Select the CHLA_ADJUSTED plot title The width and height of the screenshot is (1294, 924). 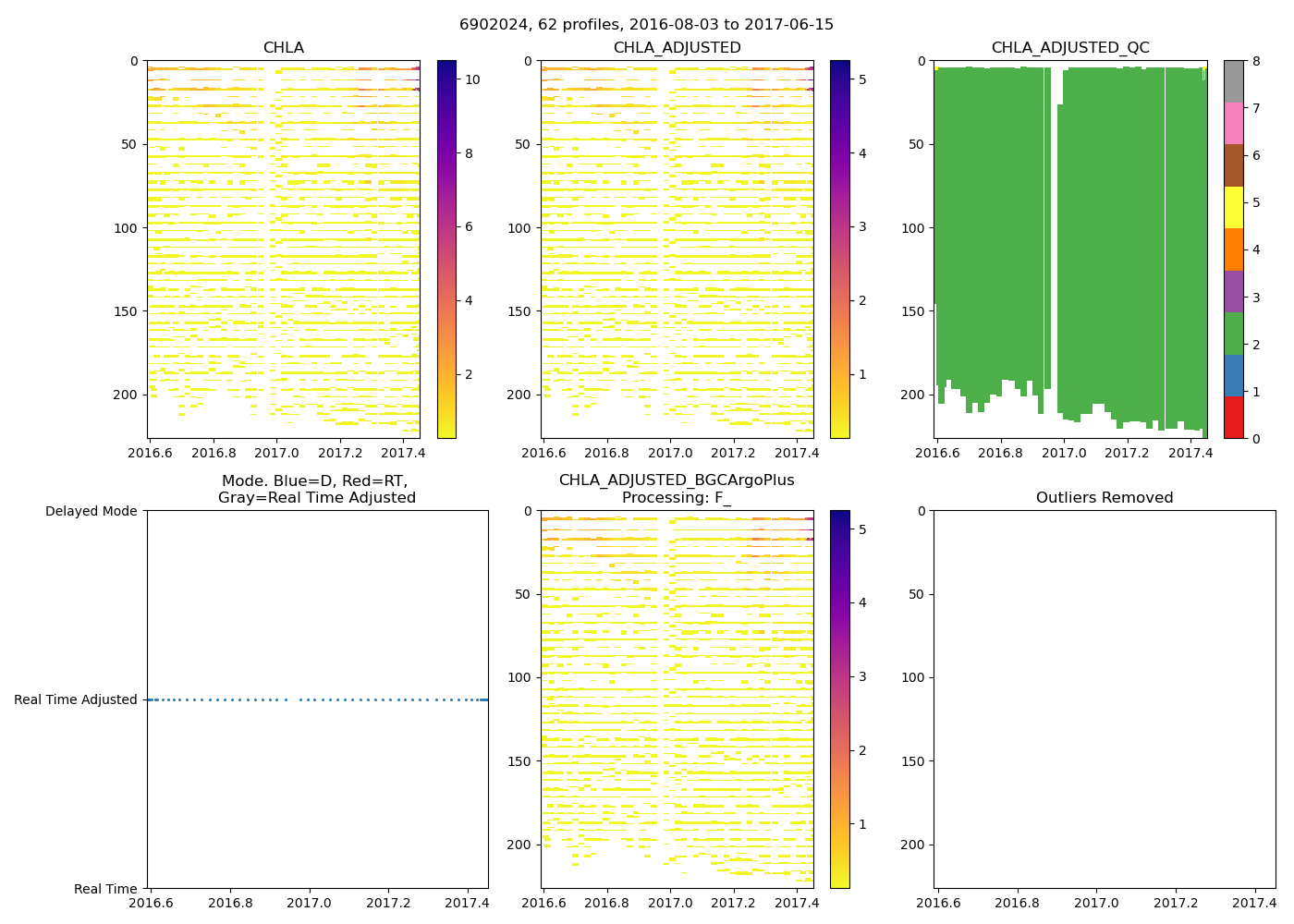pyautogui.click(x=677, y=48)
